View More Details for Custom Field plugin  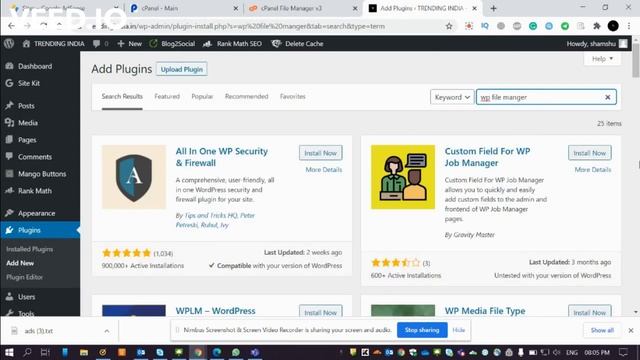593,169
